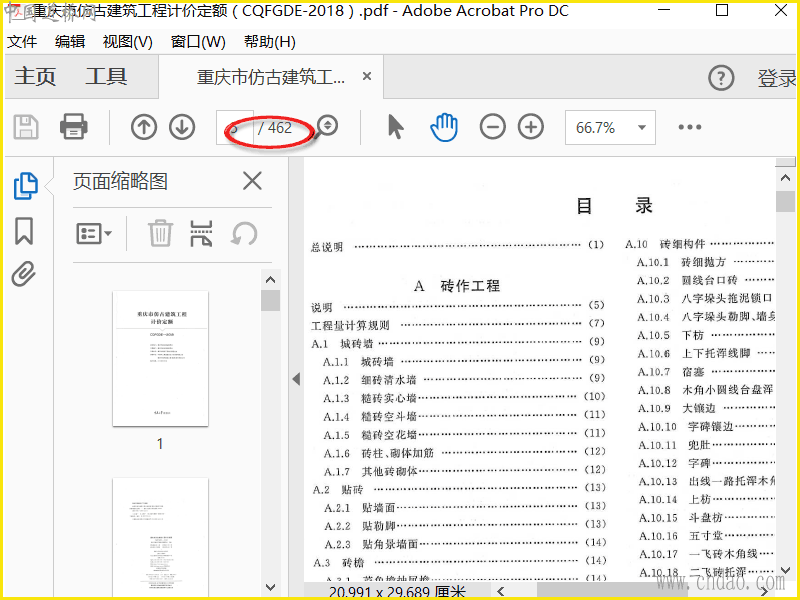
Task: Open the bookmarks panel icon
Action: pos(24,231)
